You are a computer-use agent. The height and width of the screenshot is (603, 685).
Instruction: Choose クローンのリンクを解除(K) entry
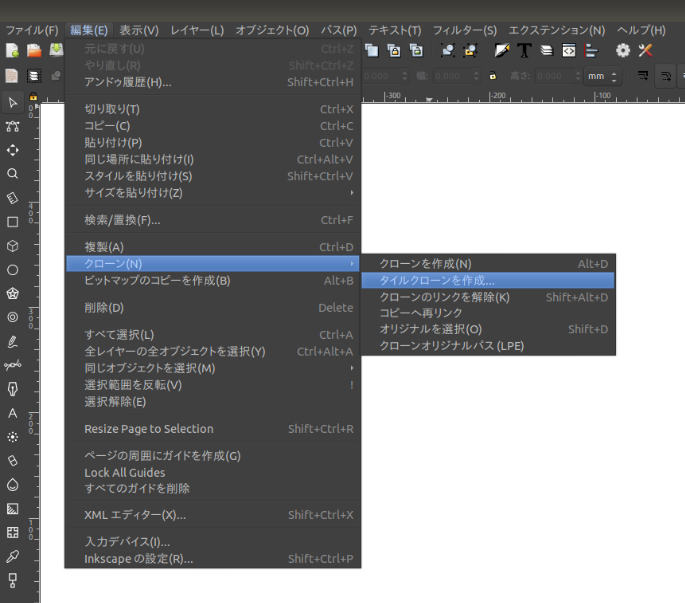(x=488, y=297)
